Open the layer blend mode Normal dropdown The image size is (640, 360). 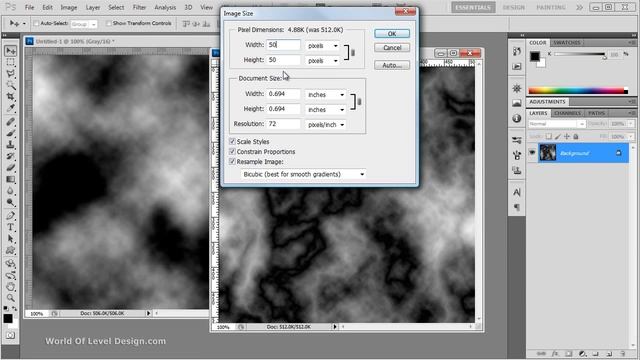click(557, 124)
